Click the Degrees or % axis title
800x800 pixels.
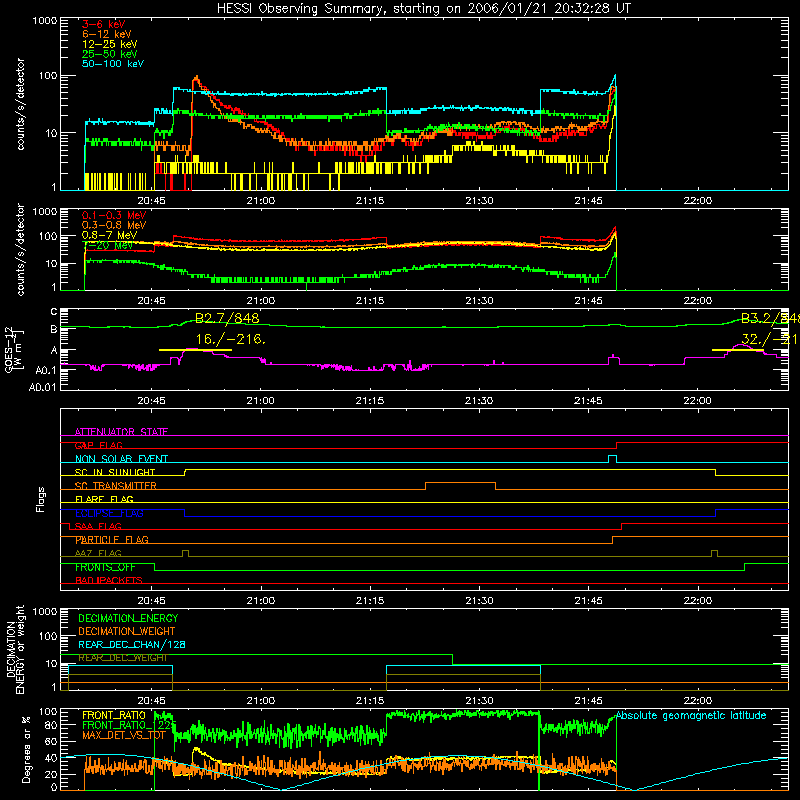click(x=26, y=749)
